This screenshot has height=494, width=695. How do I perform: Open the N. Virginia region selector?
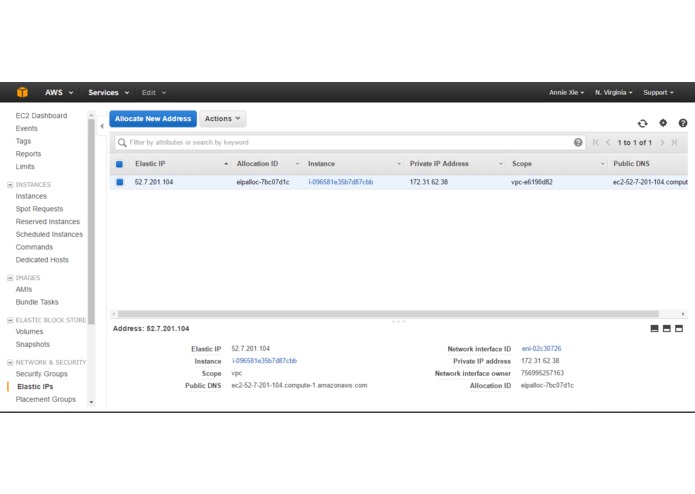613,92
